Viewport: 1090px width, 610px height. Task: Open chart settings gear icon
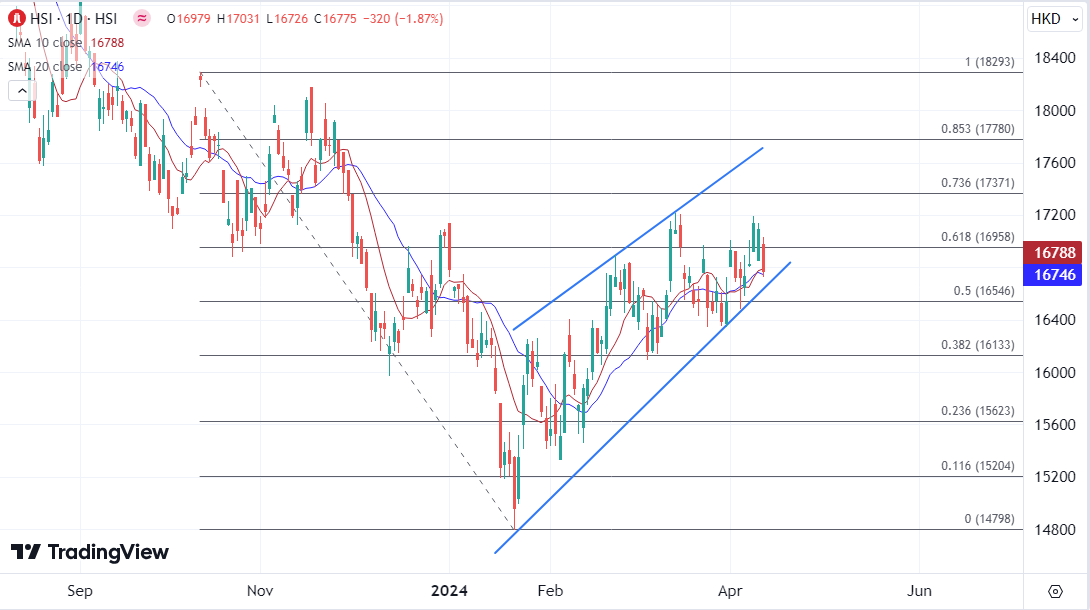(x=1055, y=591)
